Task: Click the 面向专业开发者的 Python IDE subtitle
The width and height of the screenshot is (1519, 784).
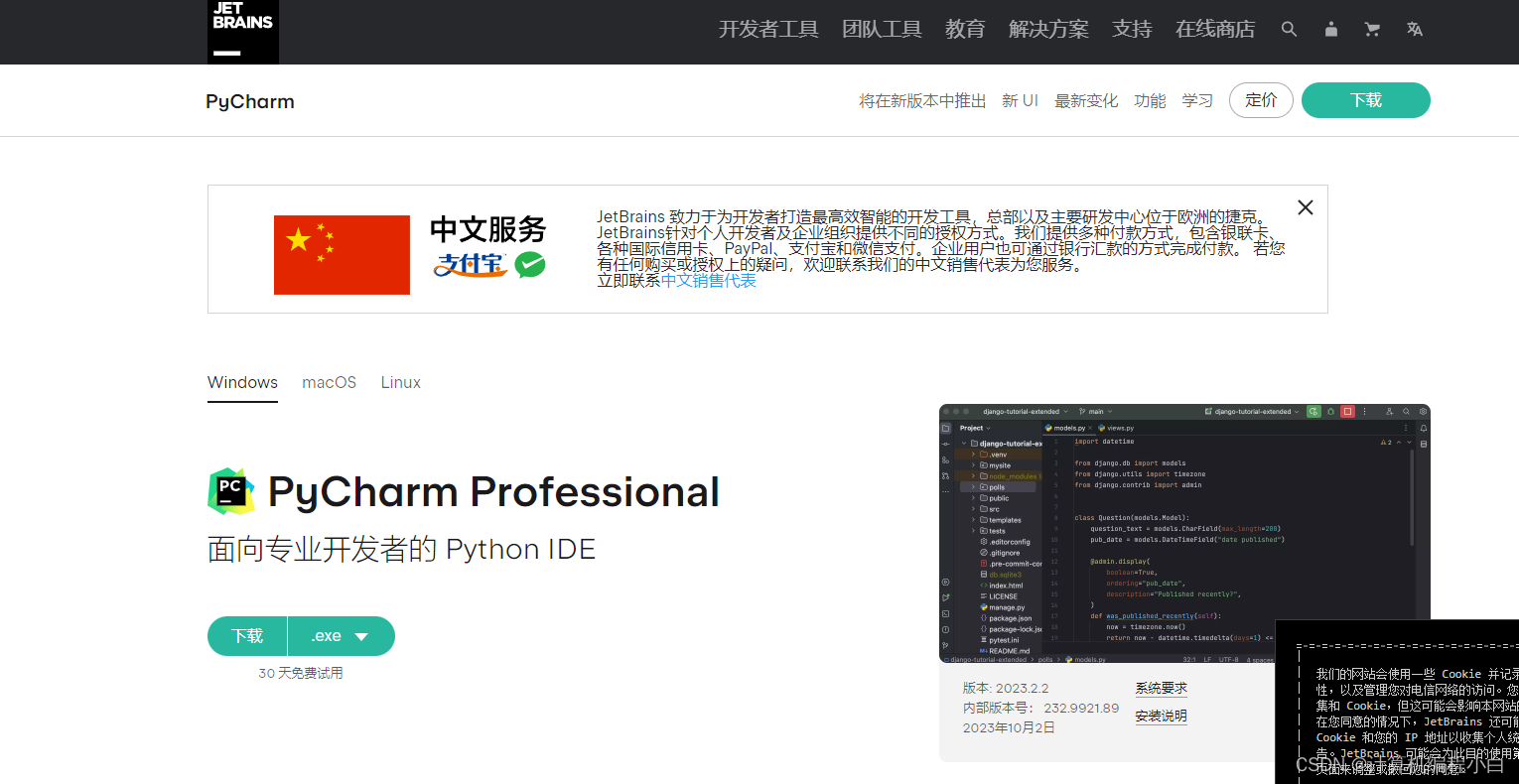Action: coord(401,549)
